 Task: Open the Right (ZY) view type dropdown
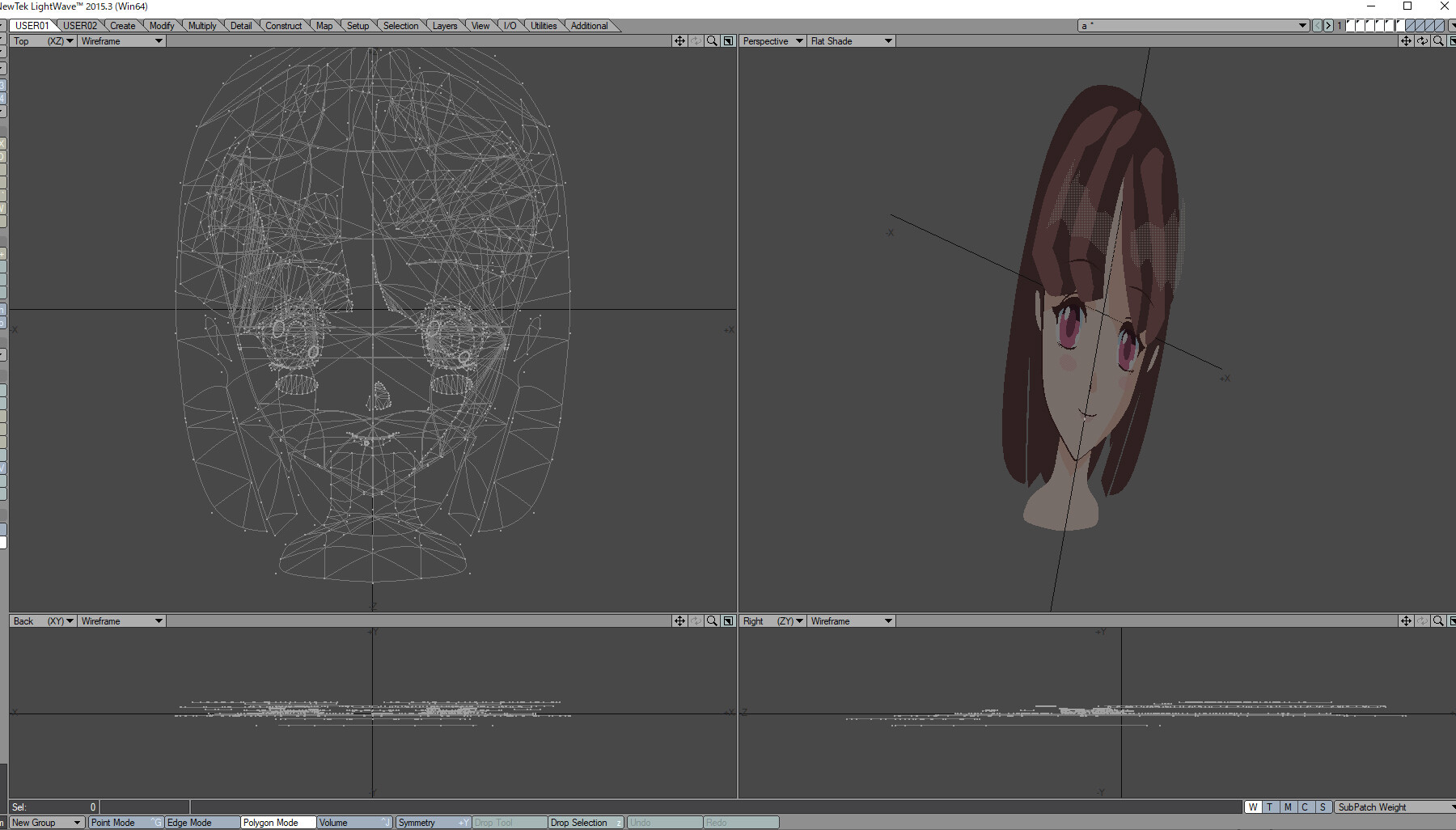772,621
